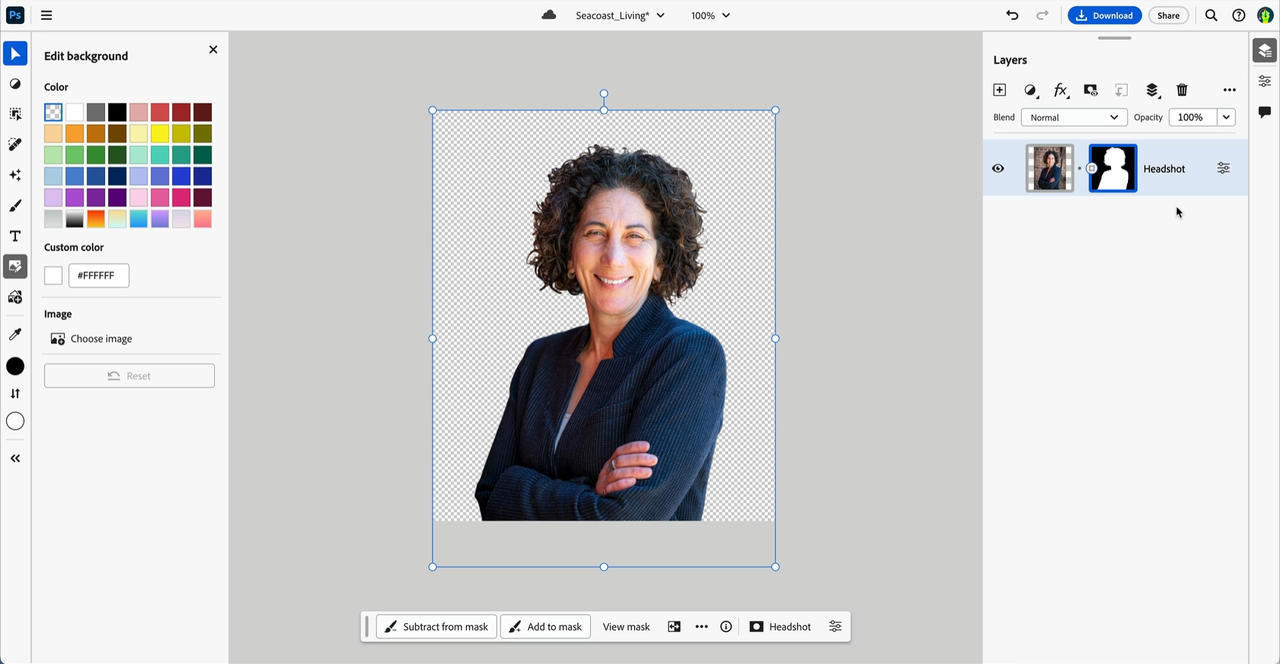Open the hamburger main menu
This screenshot has width=1280, height=664.
click(46, 15)
